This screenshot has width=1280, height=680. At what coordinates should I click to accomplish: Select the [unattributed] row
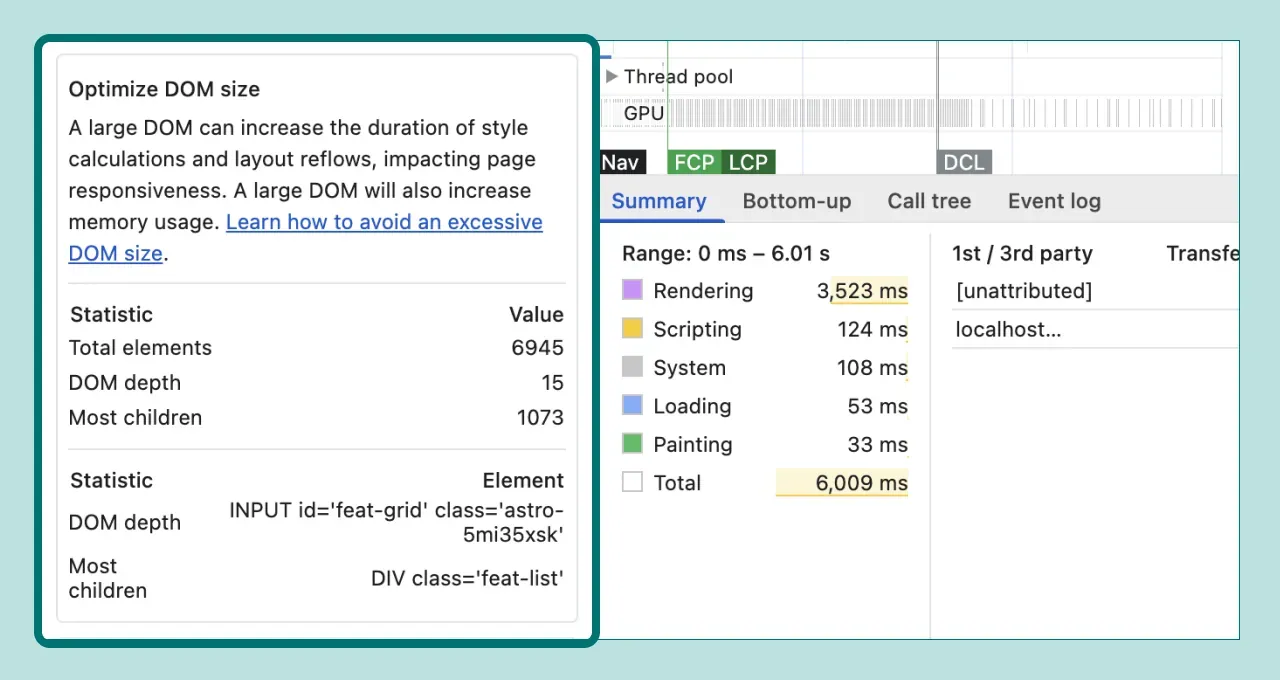point(1022,291)
